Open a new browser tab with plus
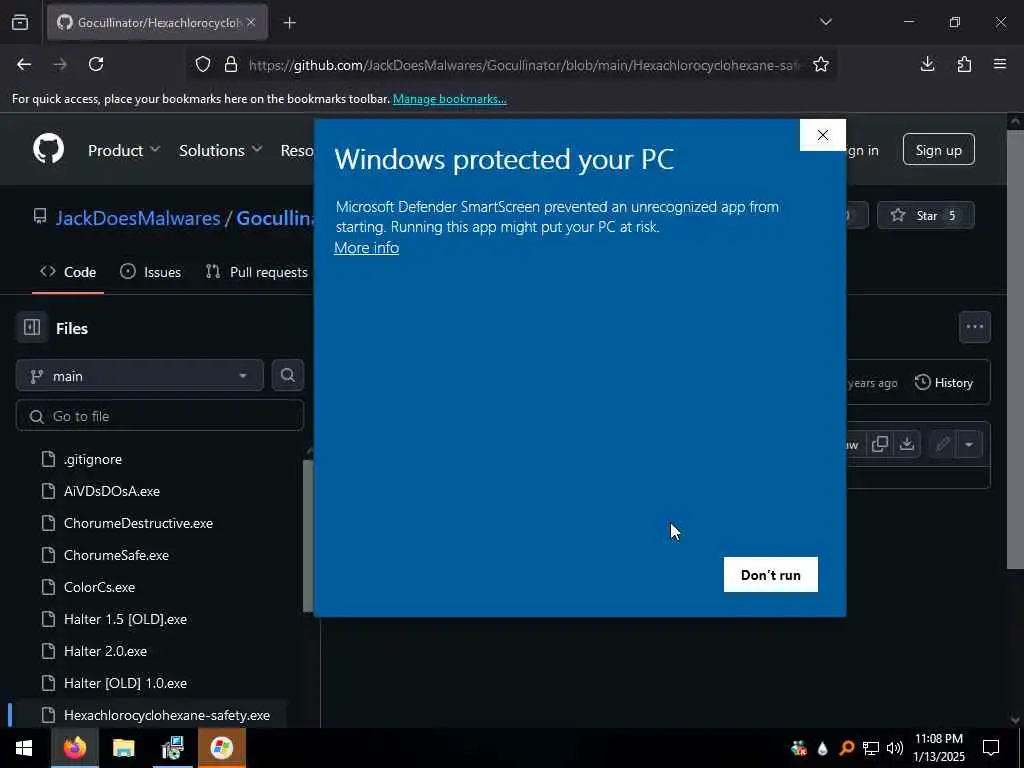Screen dimensions: 1024x768 (x=289, y=23)
